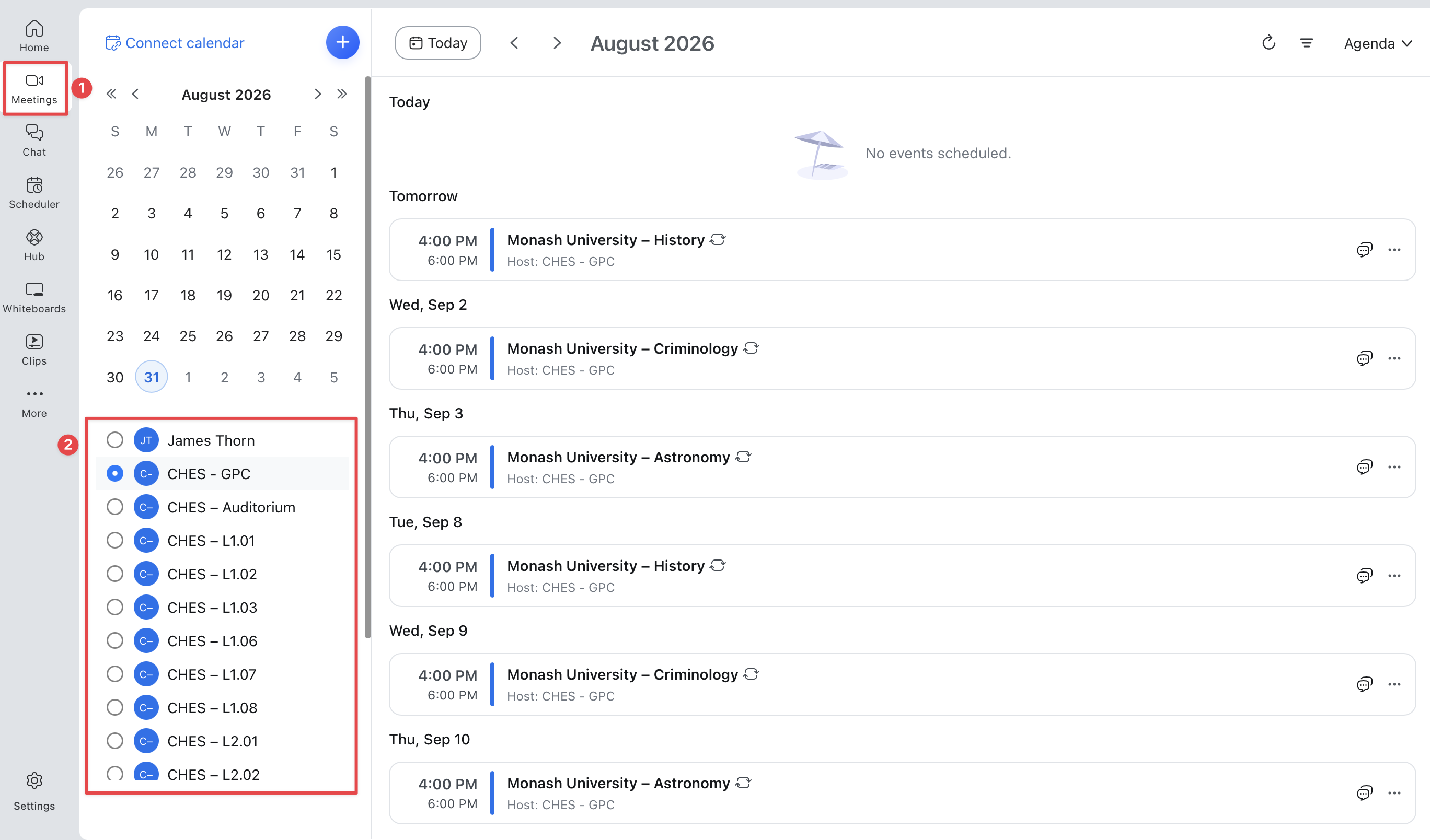Open more options for Sep 2 Criminology meeting
This screenshot has height=840, width=1430.
tap(1394, 358)
